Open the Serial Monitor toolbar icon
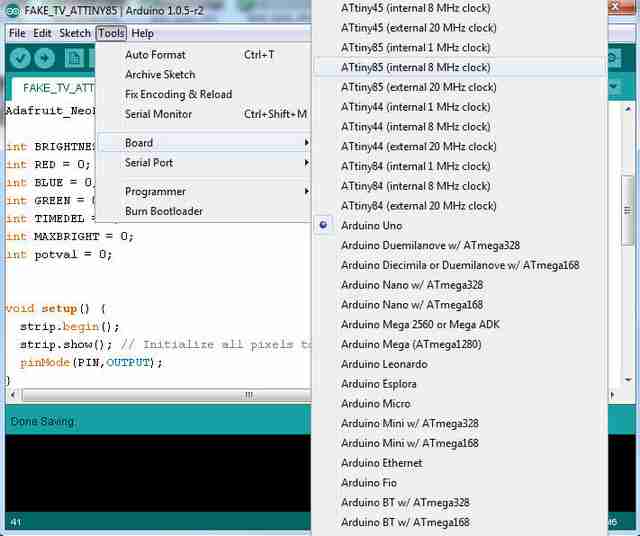This screenshot has height=536, width=640. (613, 58)
